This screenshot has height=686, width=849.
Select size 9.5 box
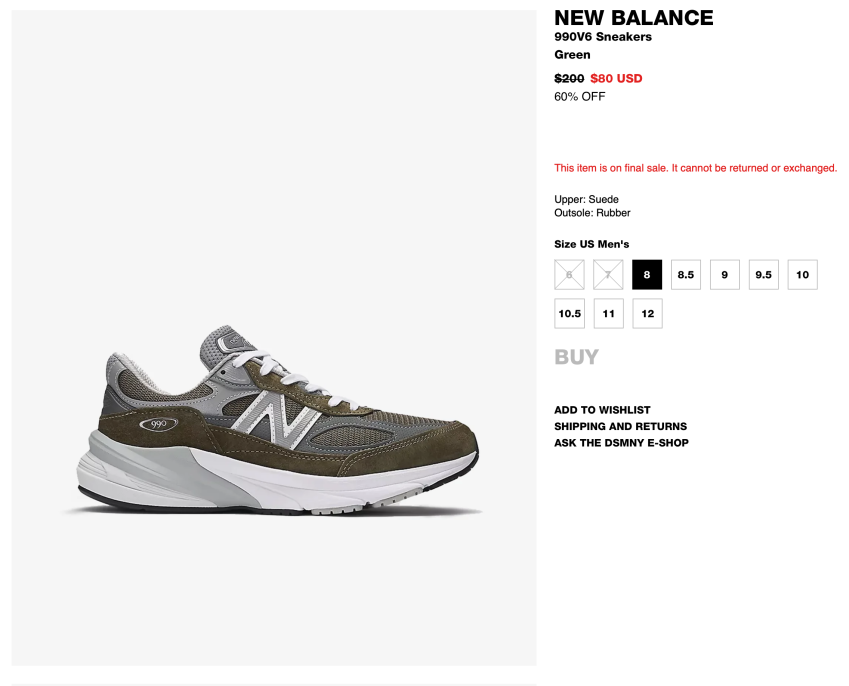coord(764,275)
